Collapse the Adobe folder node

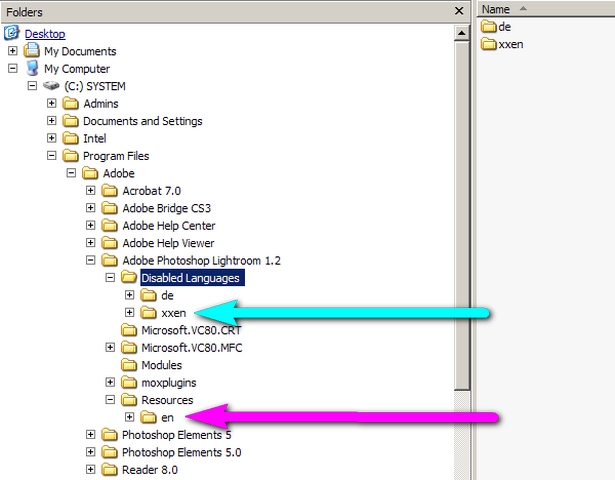click(x=71, y=173)
